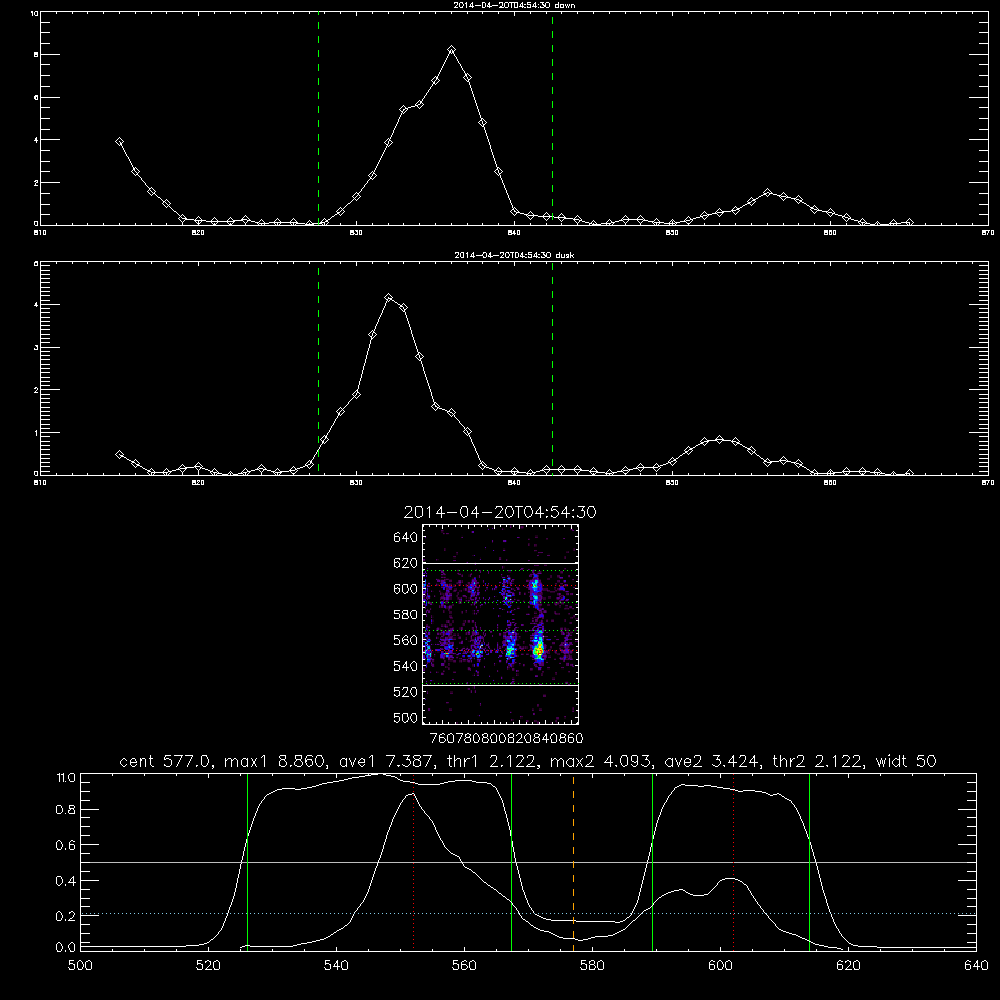Click the red dotted line near 552 in bottom plot
This screenshot has width=1000, height=1000.
point(414,861)
